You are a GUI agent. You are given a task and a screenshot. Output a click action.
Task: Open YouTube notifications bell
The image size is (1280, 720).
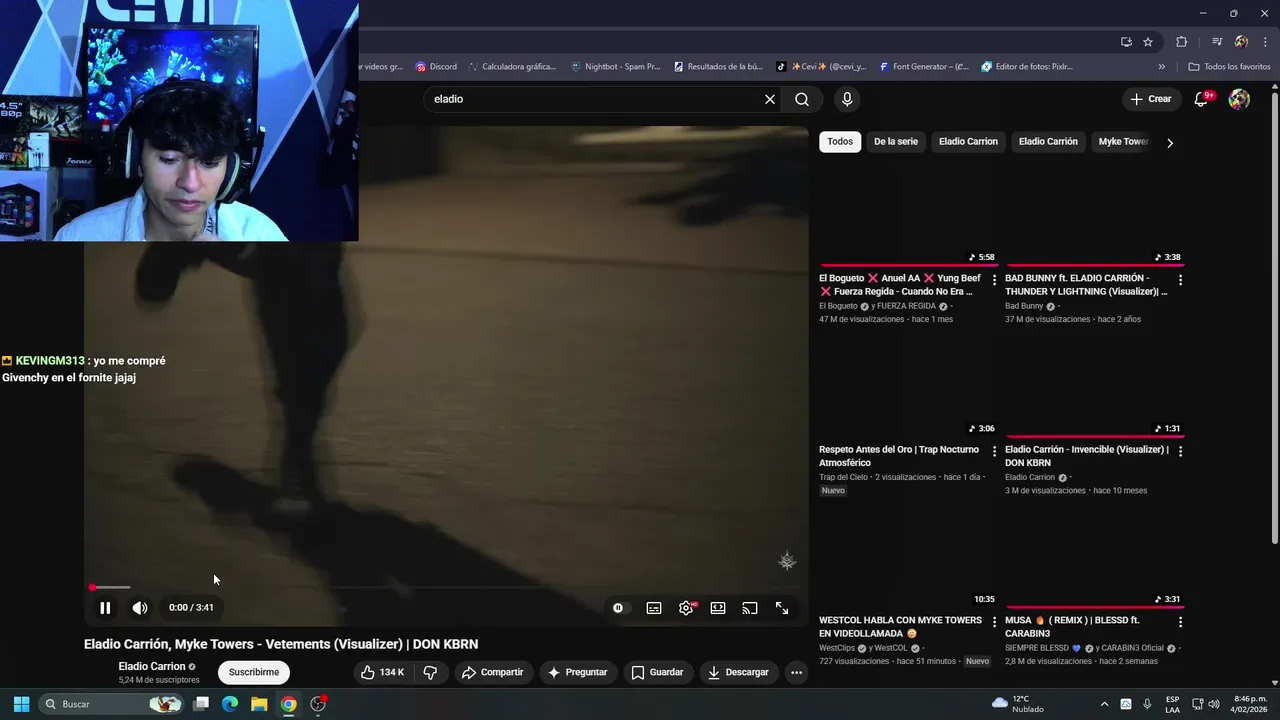(x=1202, y=99)
